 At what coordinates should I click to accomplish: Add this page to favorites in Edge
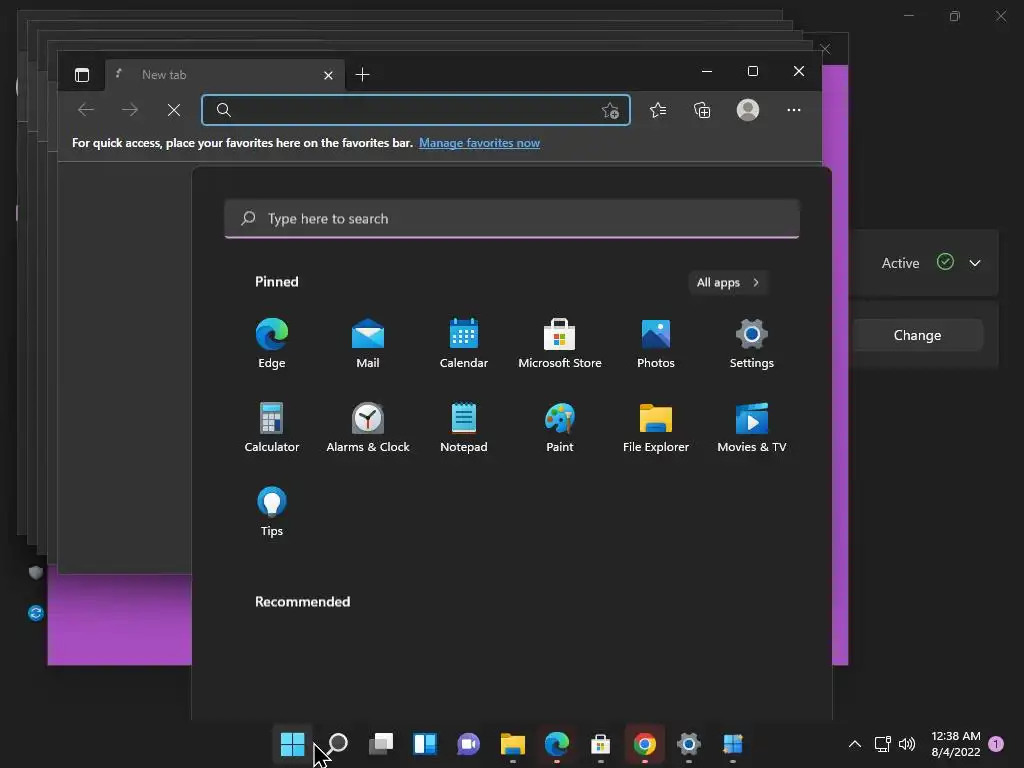[610, 110]
